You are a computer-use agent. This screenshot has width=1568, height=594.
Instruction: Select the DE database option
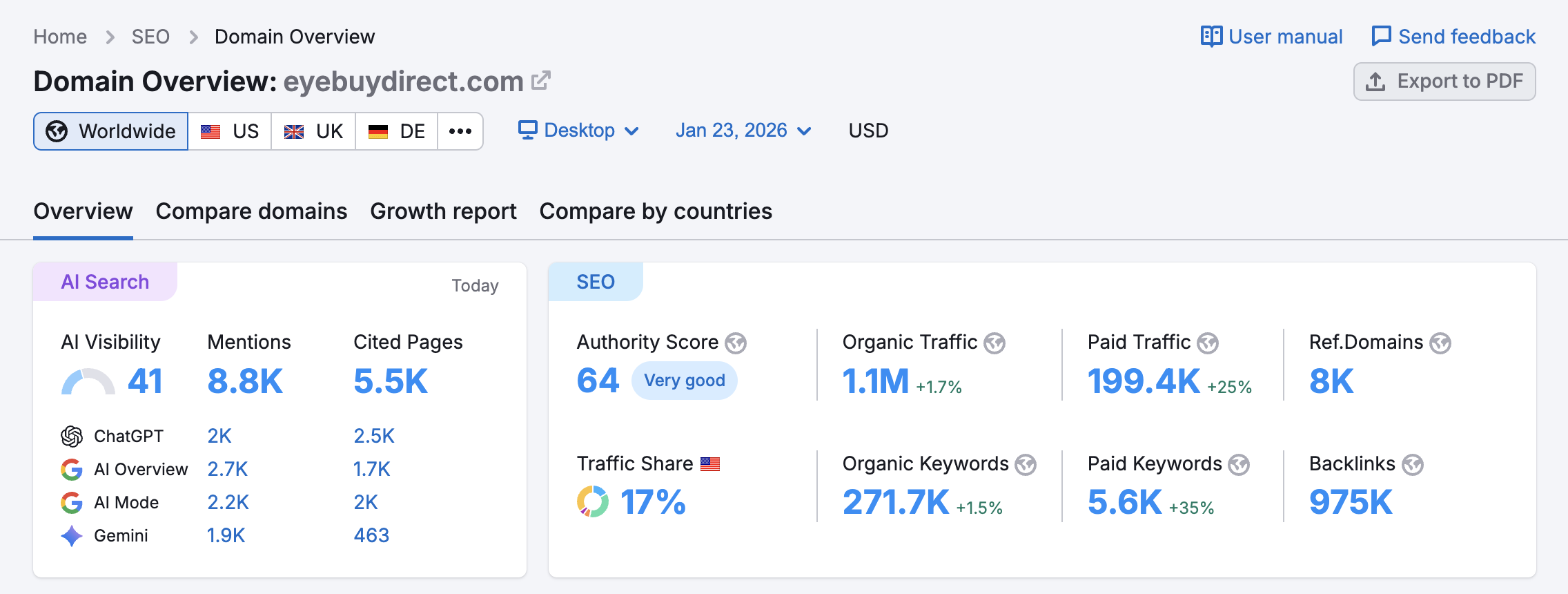396,131
